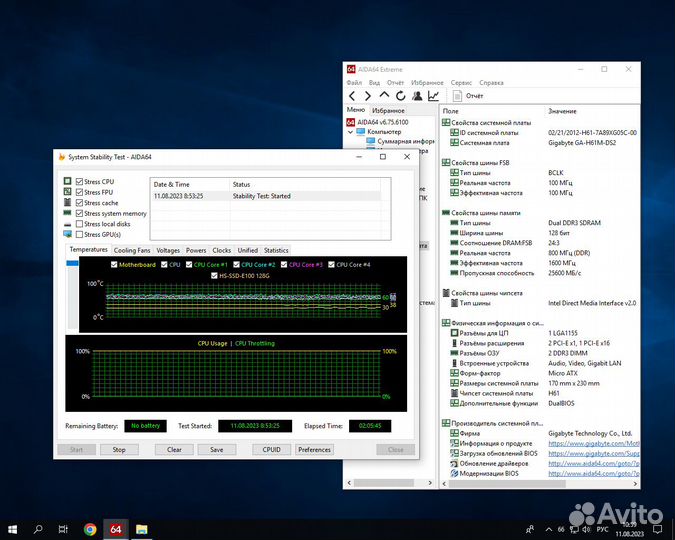Open the Сервис menu
Image resolution: width=675 pixels, height=540 pixels.
461,83
